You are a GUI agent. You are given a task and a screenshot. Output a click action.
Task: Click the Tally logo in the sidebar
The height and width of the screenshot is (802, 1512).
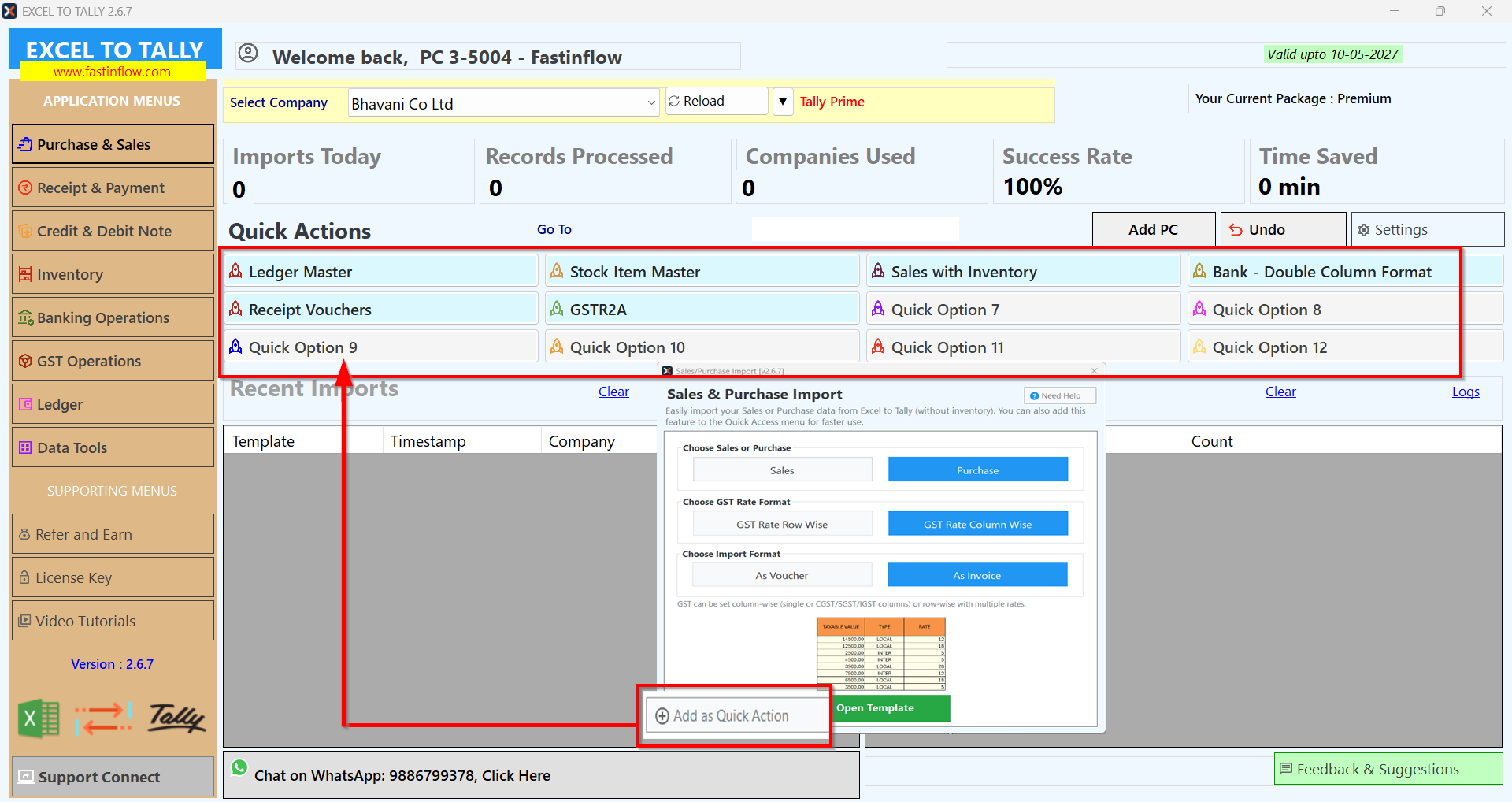pyautogui.click(x=177, y=718)
